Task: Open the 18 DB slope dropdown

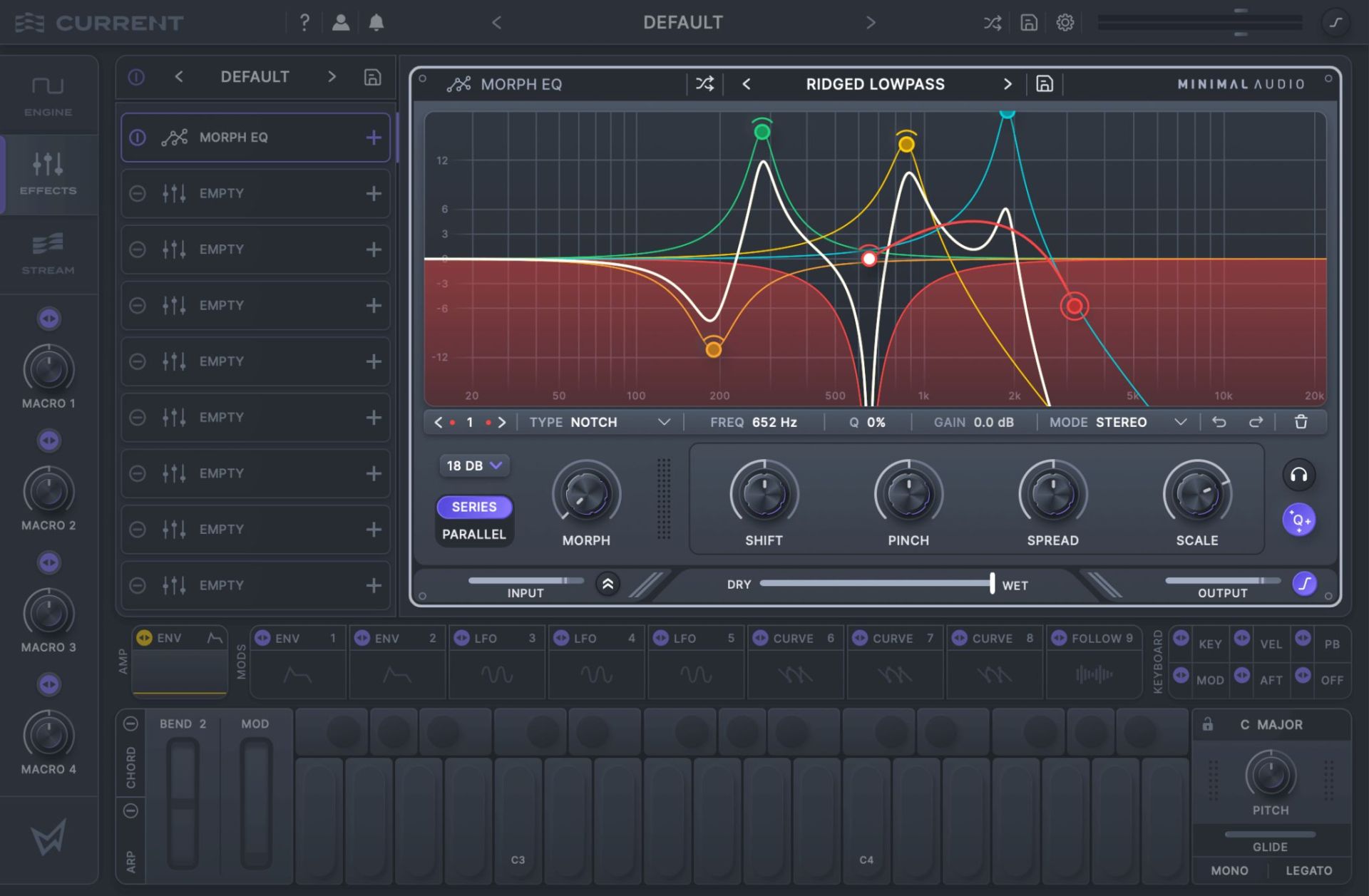Action: [473, 465]
